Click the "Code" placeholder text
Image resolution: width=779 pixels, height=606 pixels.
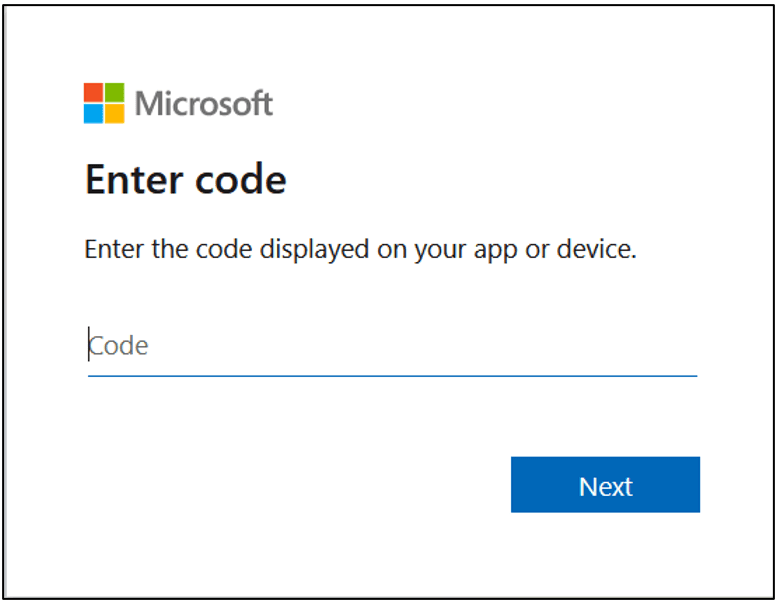click(x=118, y=345)
